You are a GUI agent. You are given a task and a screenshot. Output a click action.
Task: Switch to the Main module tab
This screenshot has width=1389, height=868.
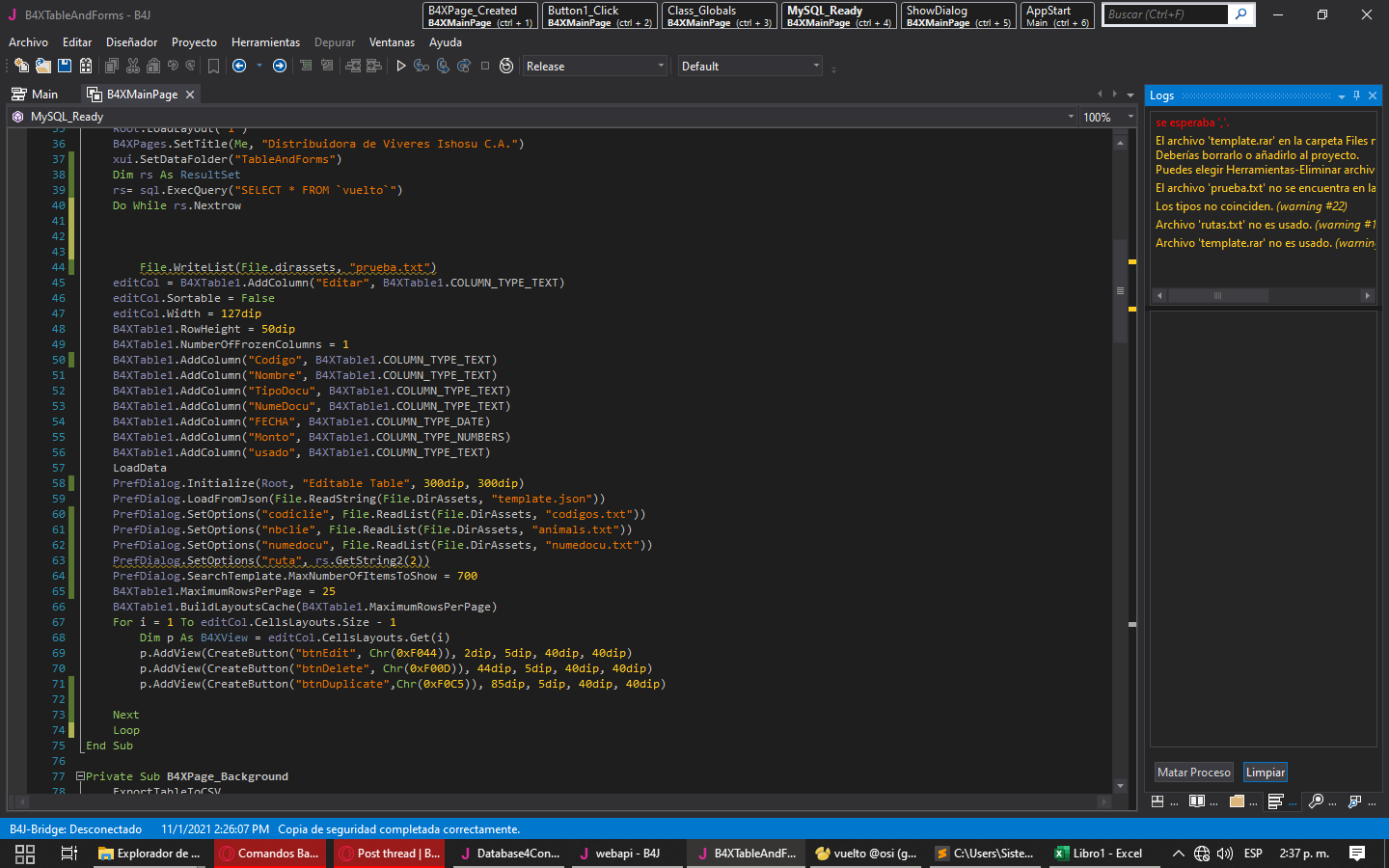(x=35, y=95)
